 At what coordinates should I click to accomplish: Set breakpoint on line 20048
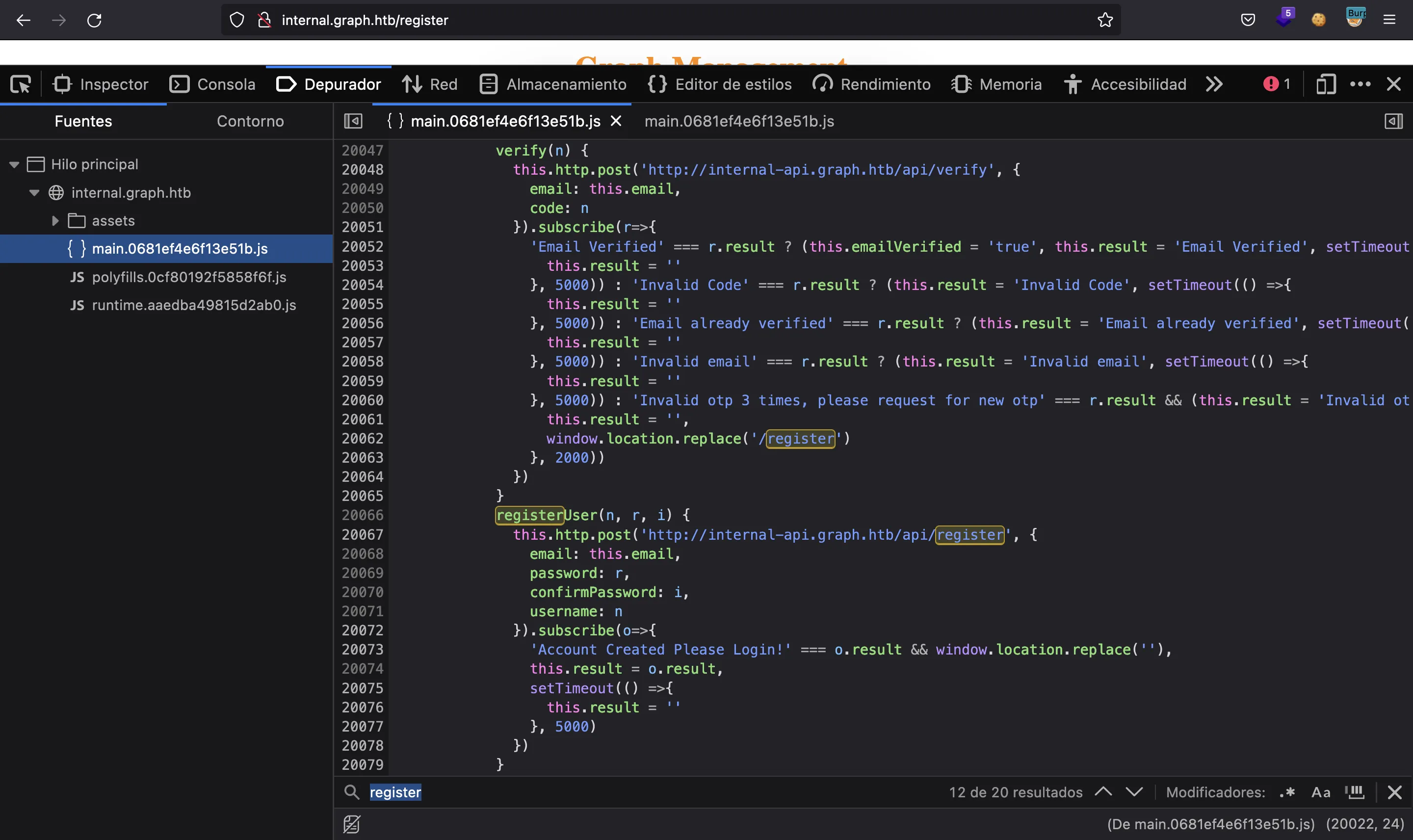[363, 170]
